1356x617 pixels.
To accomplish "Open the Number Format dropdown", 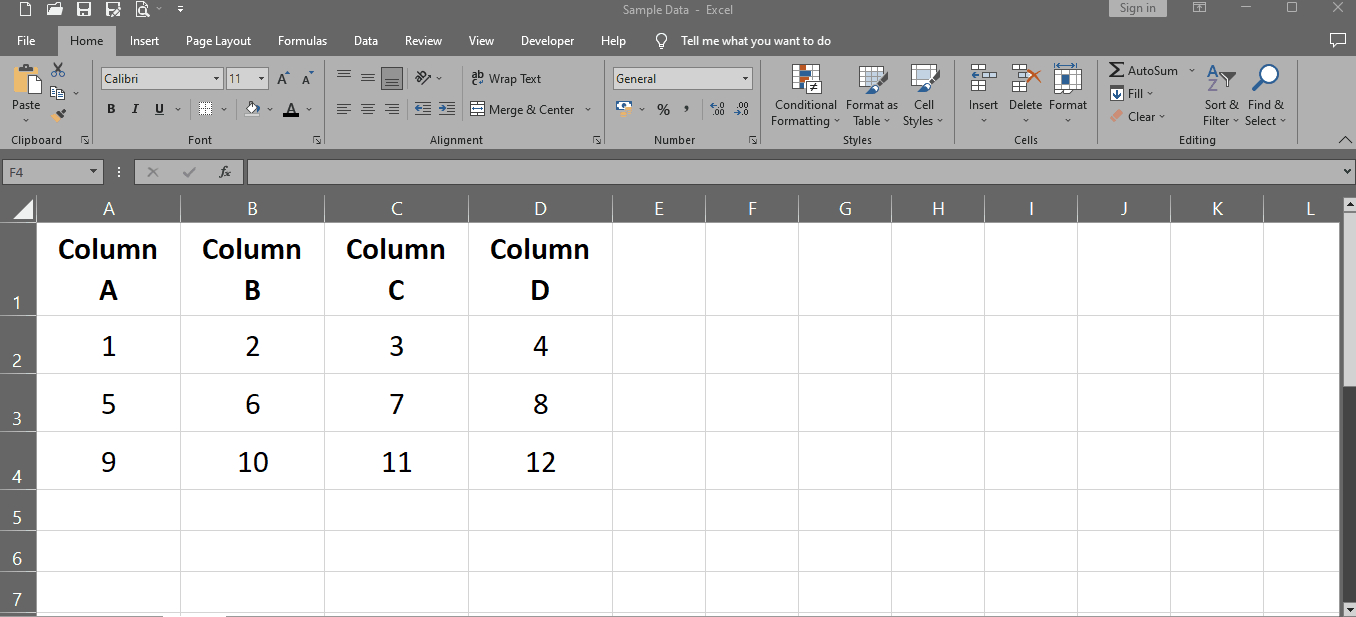I will tap(683, 78).
